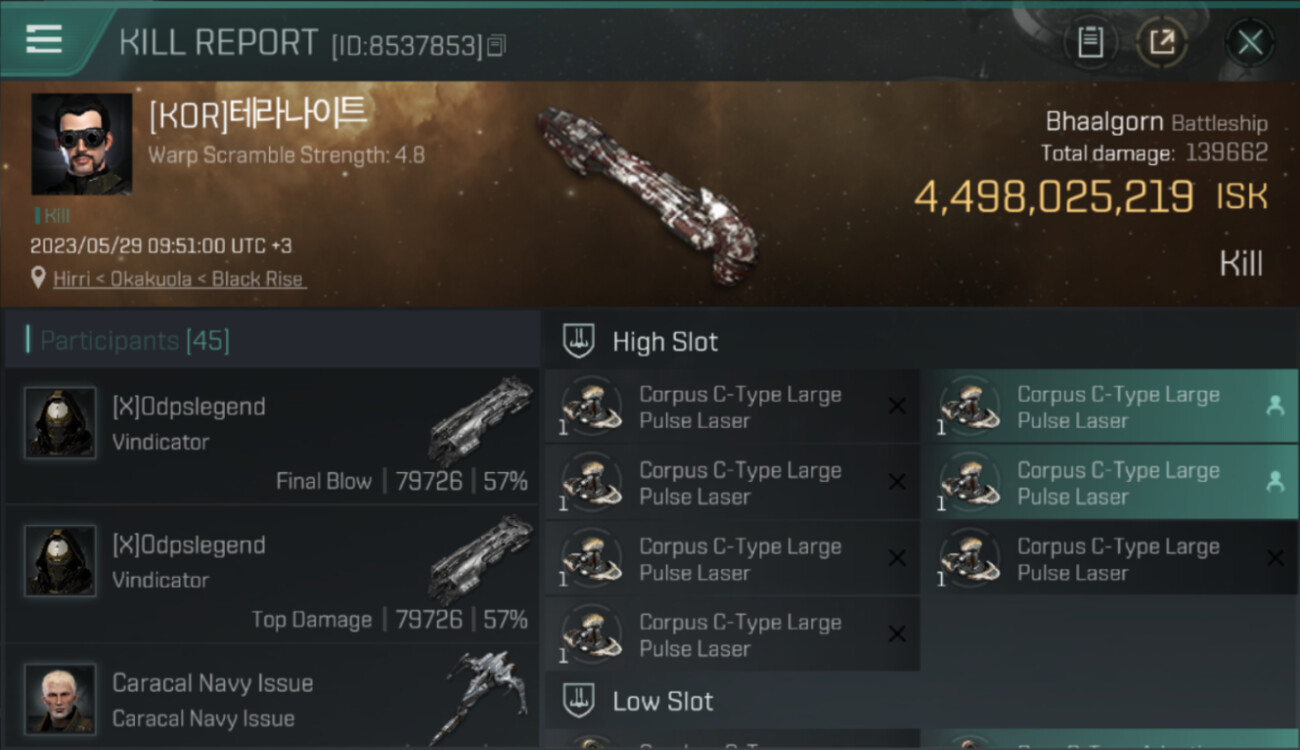Open the hamburger menu icon
Viewport: 1300px width, 750px height.
coord(44,40)
